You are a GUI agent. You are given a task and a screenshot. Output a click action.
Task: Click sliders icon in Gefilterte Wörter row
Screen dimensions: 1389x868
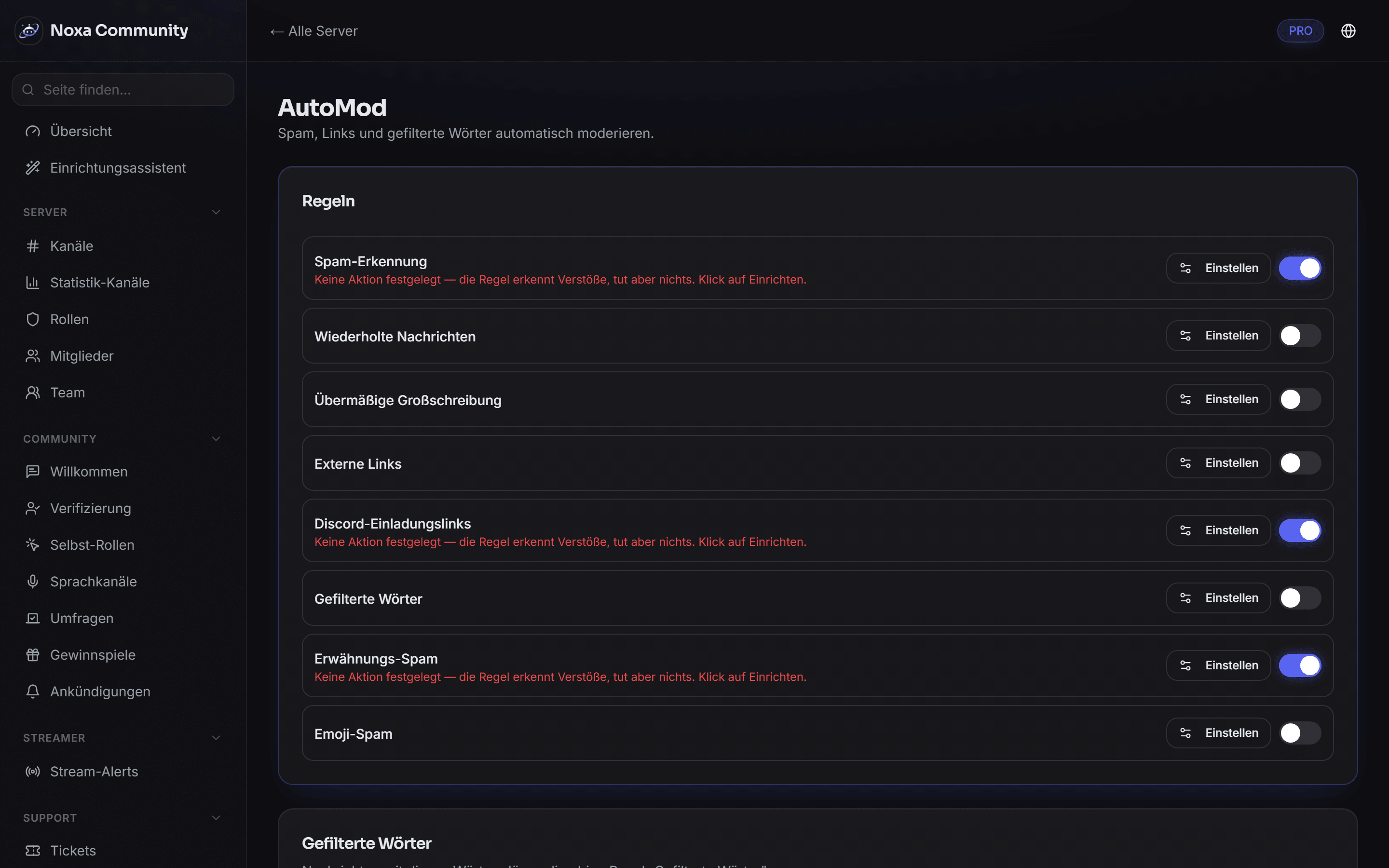[1185, 599]
